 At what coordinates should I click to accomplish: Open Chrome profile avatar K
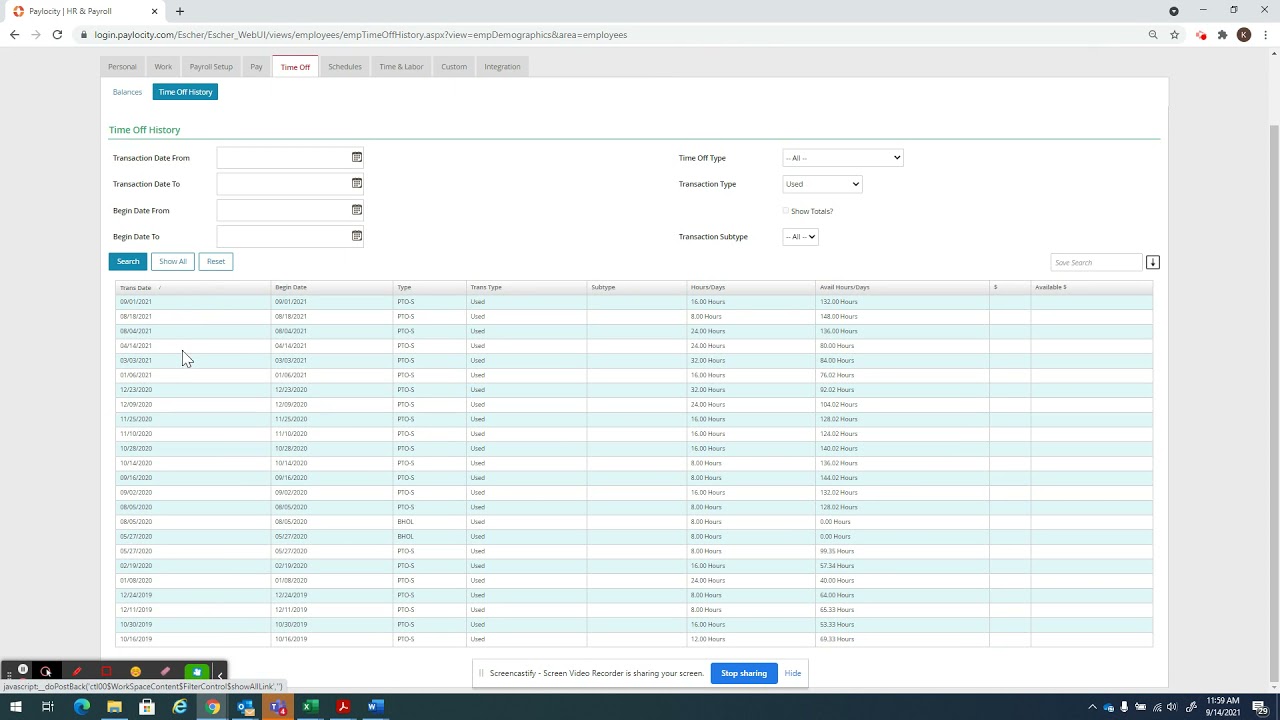[1244, 35]
